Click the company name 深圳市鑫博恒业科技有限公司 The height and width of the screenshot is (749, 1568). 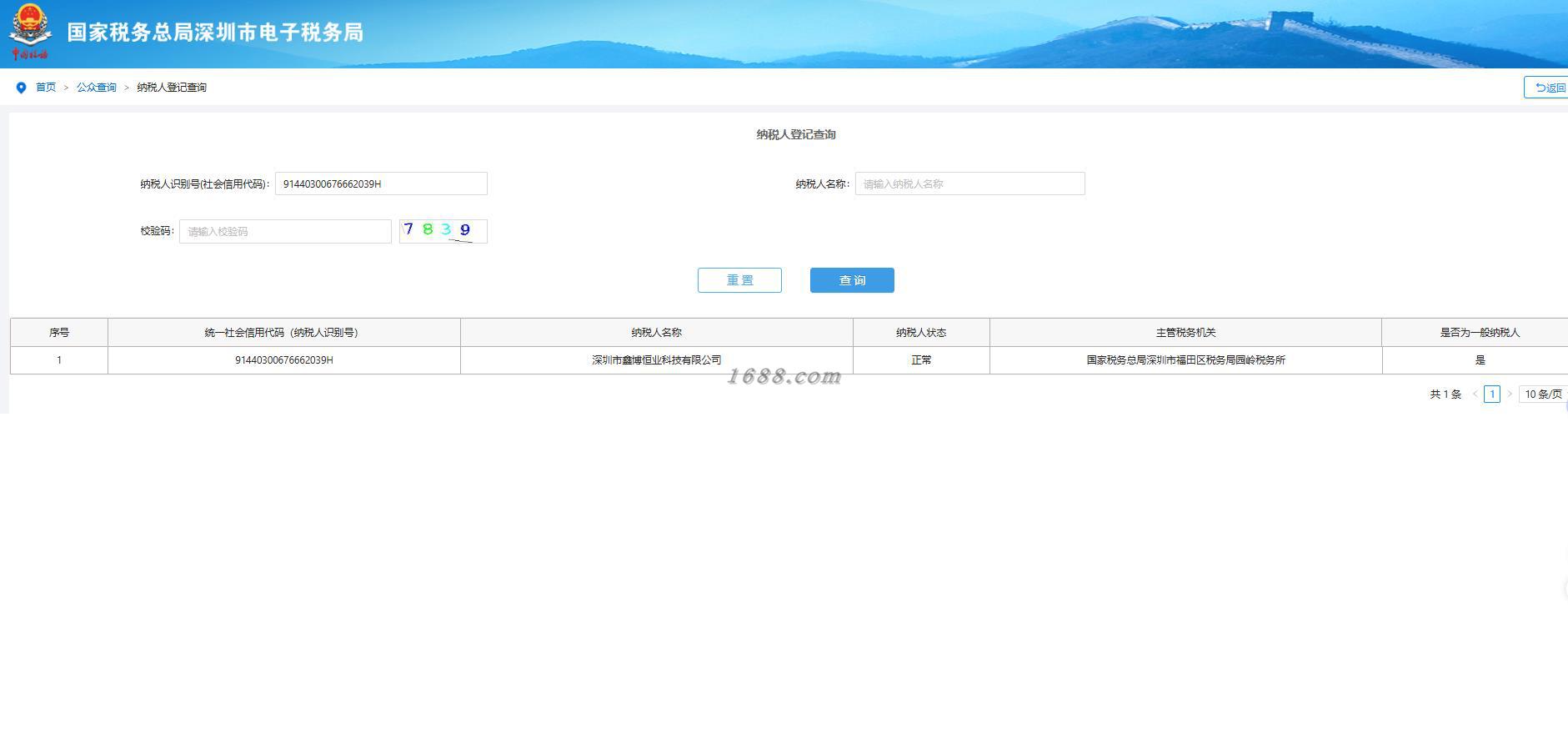click(x=657, y=360)
